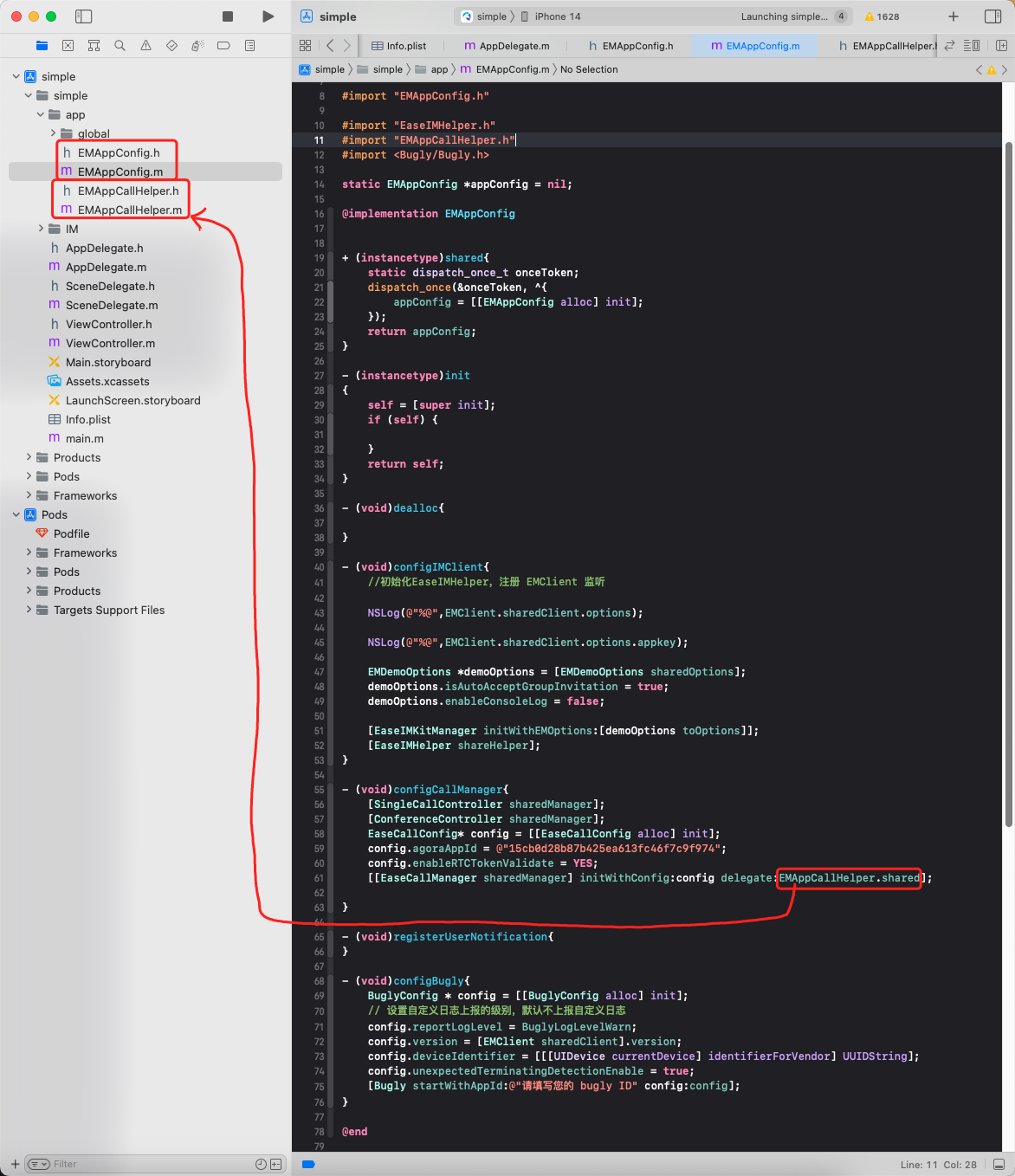1015x1176 pixels.
Task: Open the 1628 warnings indicator
Action: pos(882,16)
